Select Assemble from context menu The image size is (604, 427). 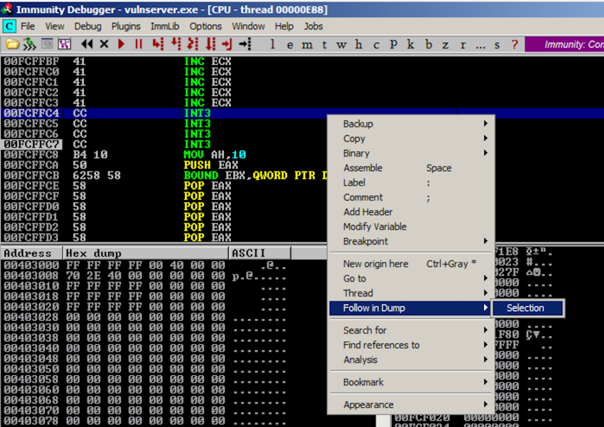pos(362,168)
